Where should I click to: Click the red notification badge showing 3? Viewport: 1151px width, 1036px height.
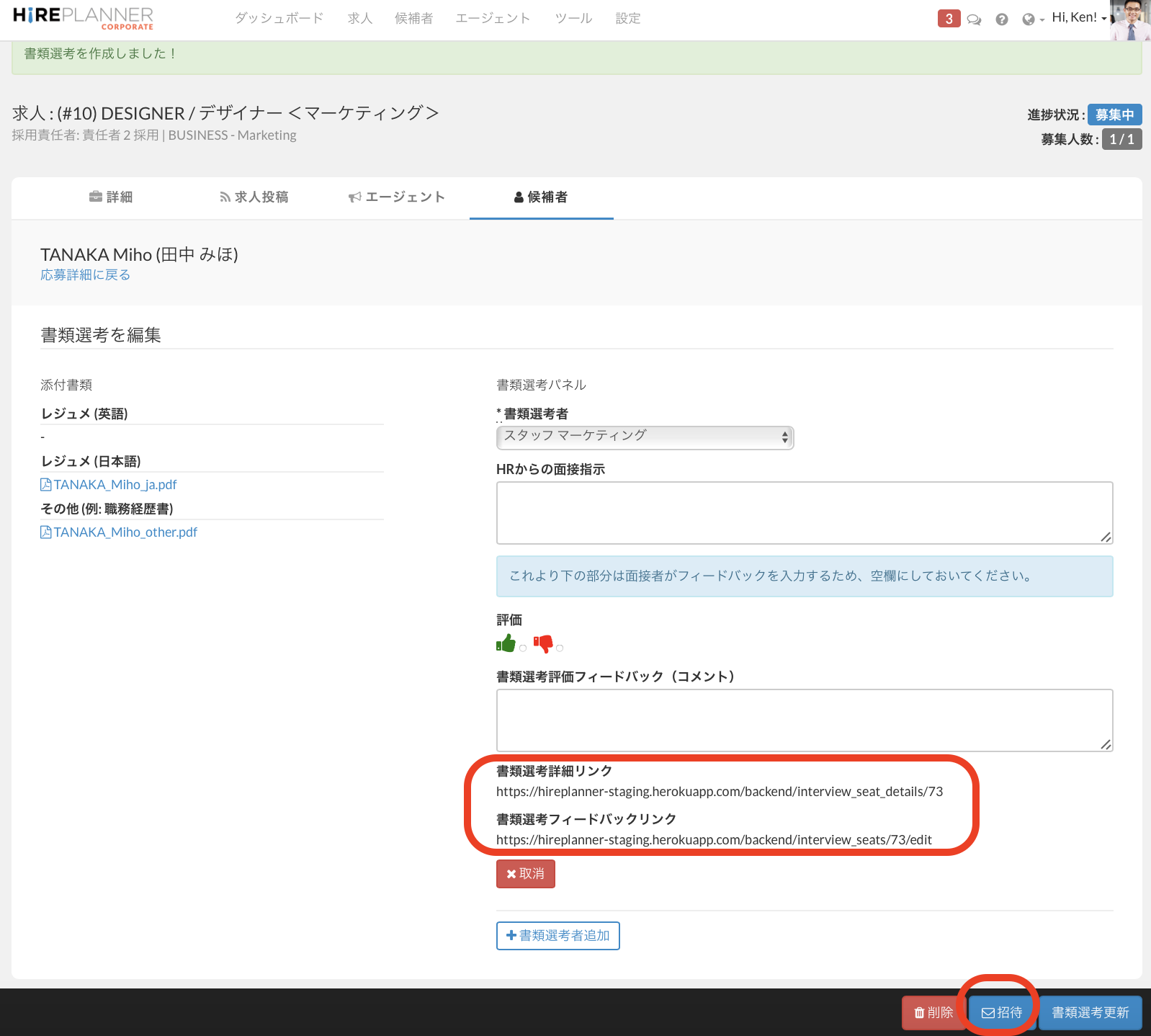pos(949,19)
